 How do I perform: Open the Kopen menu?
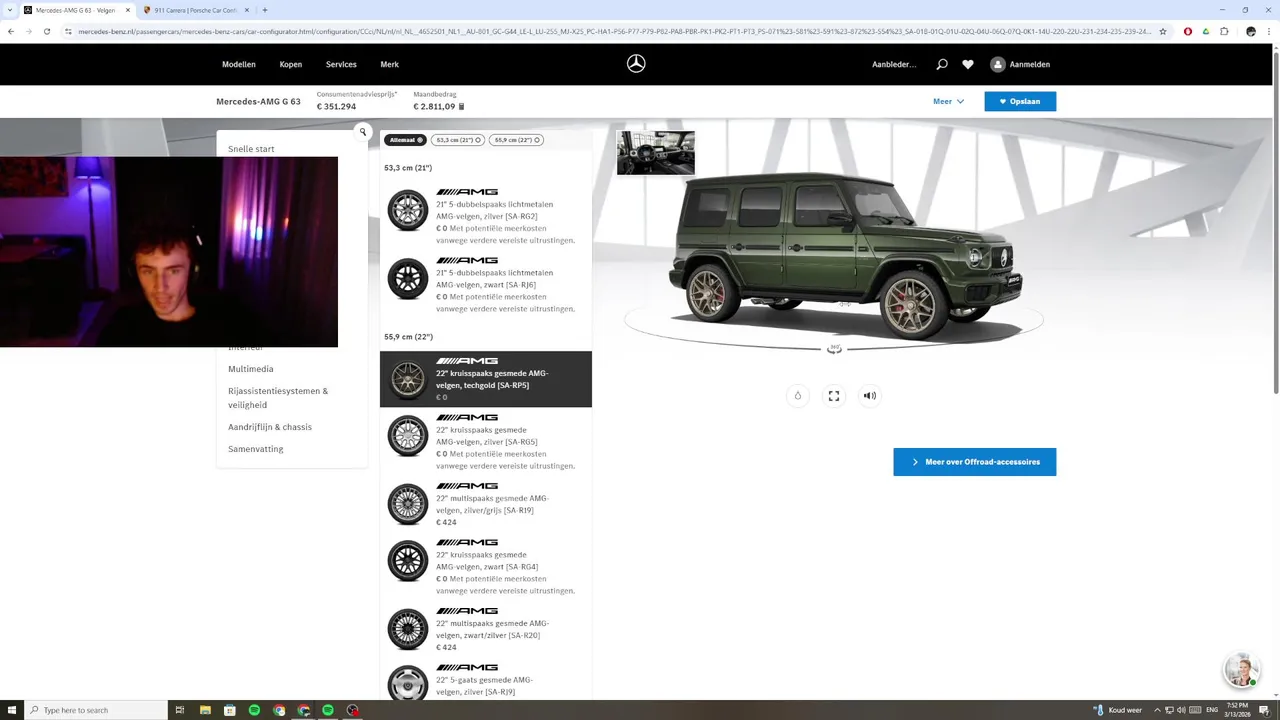[291, 64]
